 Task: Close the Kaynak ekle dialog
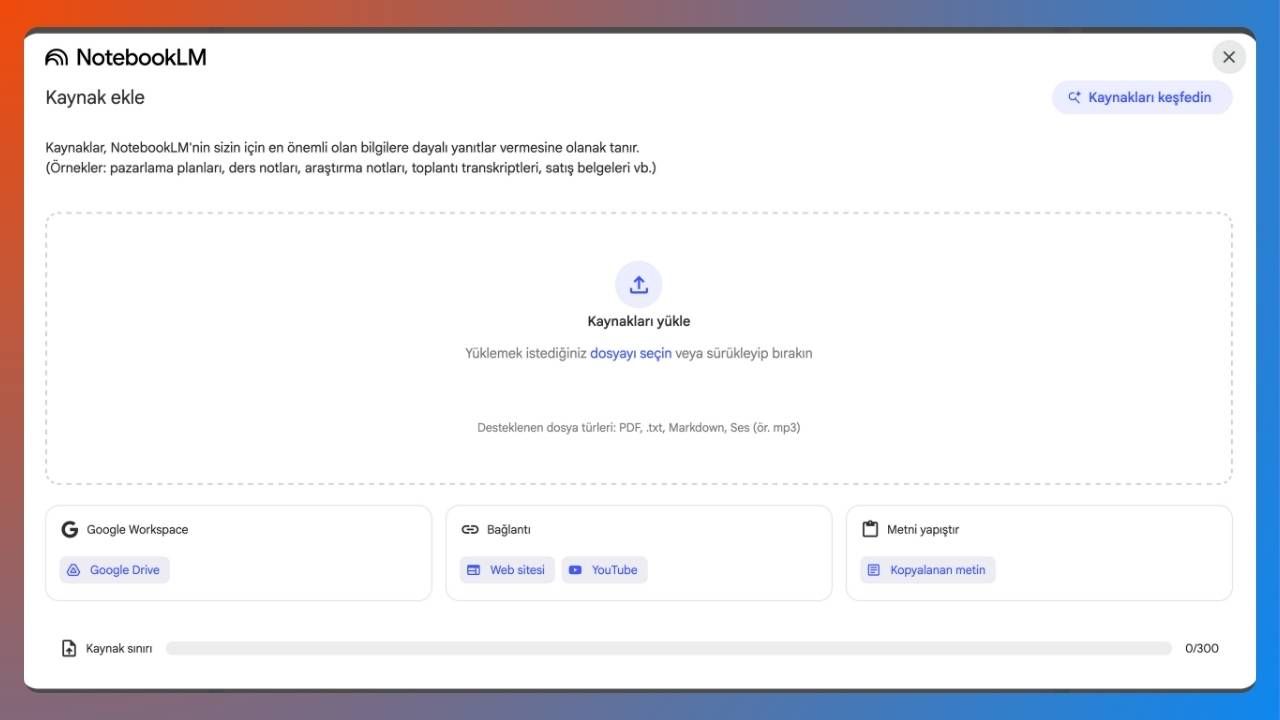(1229, 57)
